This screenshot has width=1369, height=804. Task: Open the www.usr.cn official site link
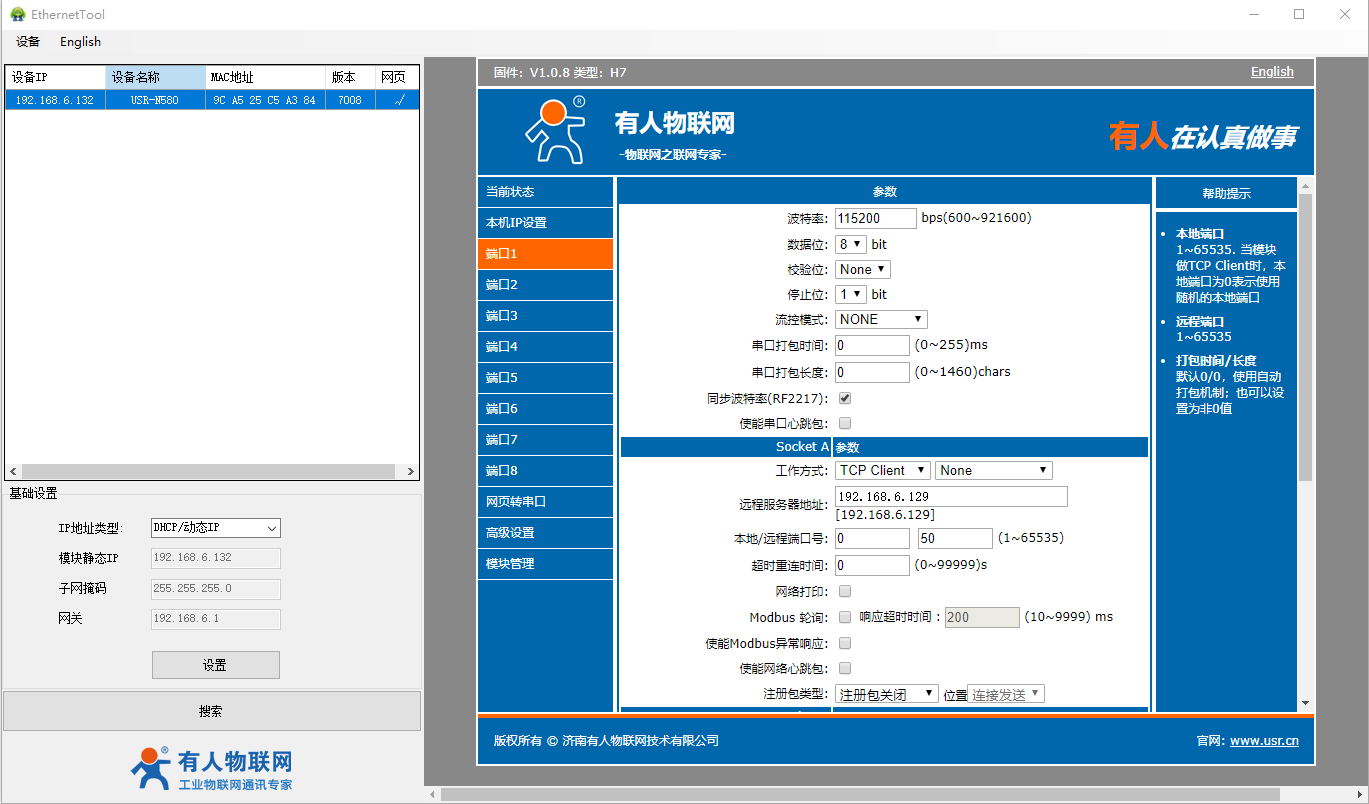(x=1264, y=741)
